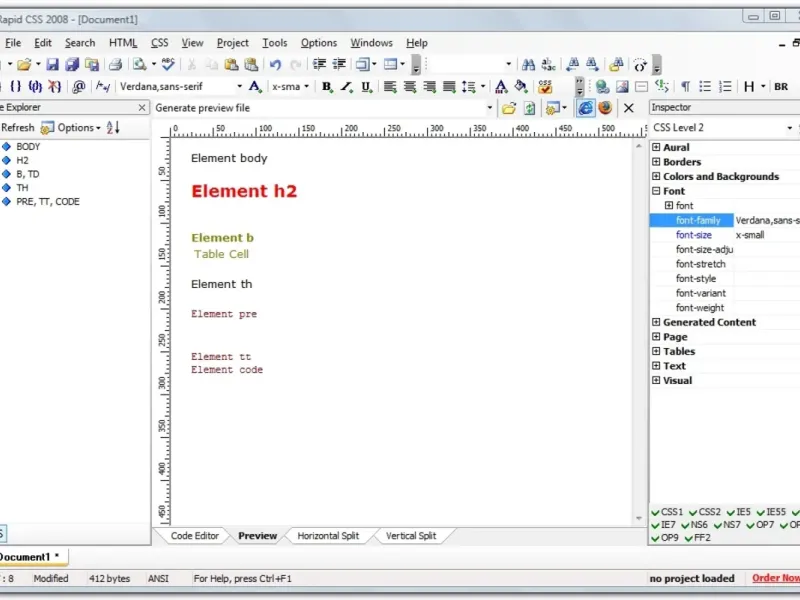Toggle the FF2 compatibility check

pos(697,538)
